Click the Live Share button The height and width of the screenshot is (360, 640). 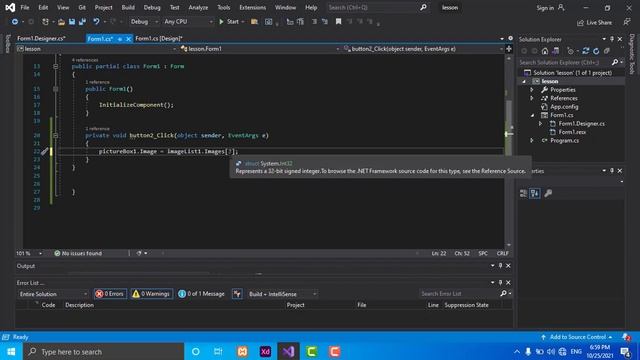pos(594,22)
